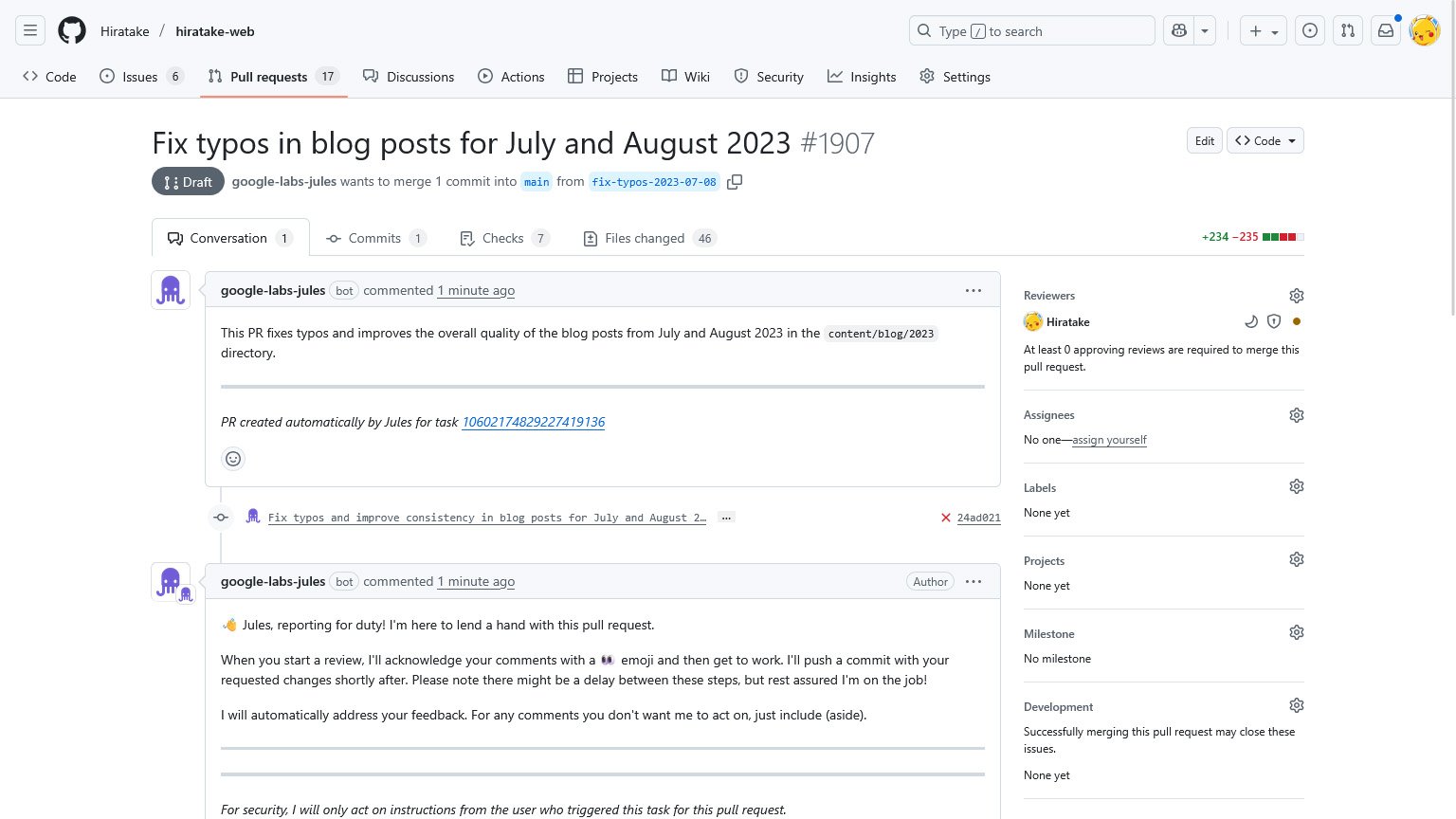Click the Edit title button
Screen dimensions: 1456x819
pyautogui.click(x=1204, y=140)
